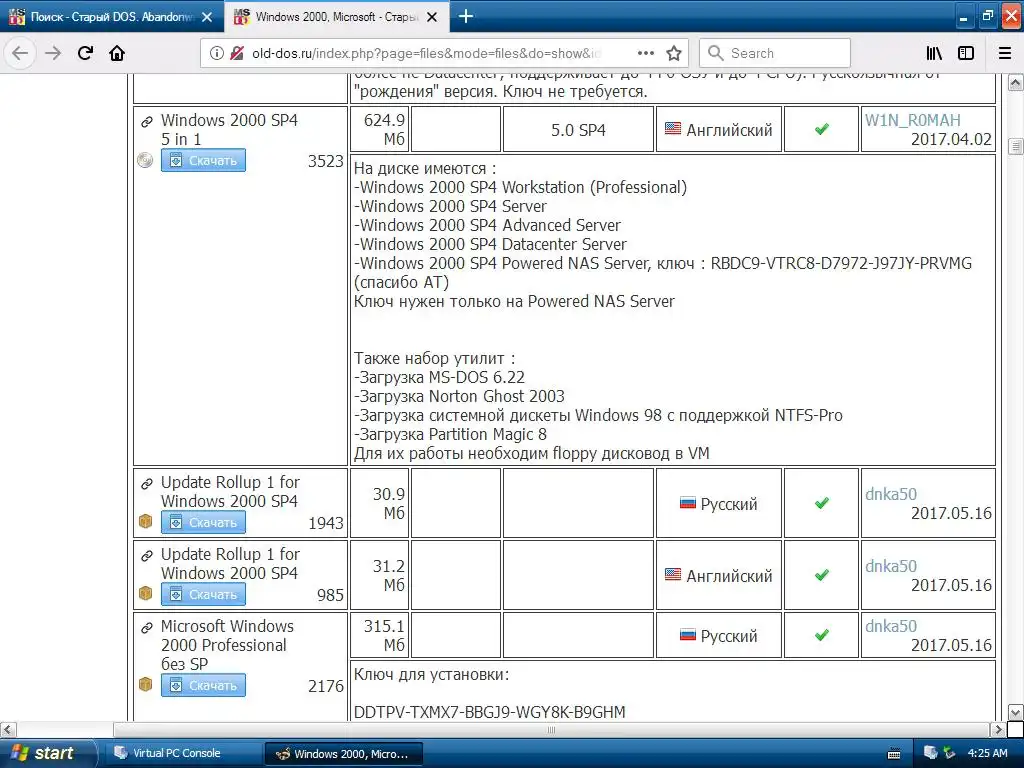Go back with the browser back arrow
This screenshot has height=768, width=1024.
[20, 53]
